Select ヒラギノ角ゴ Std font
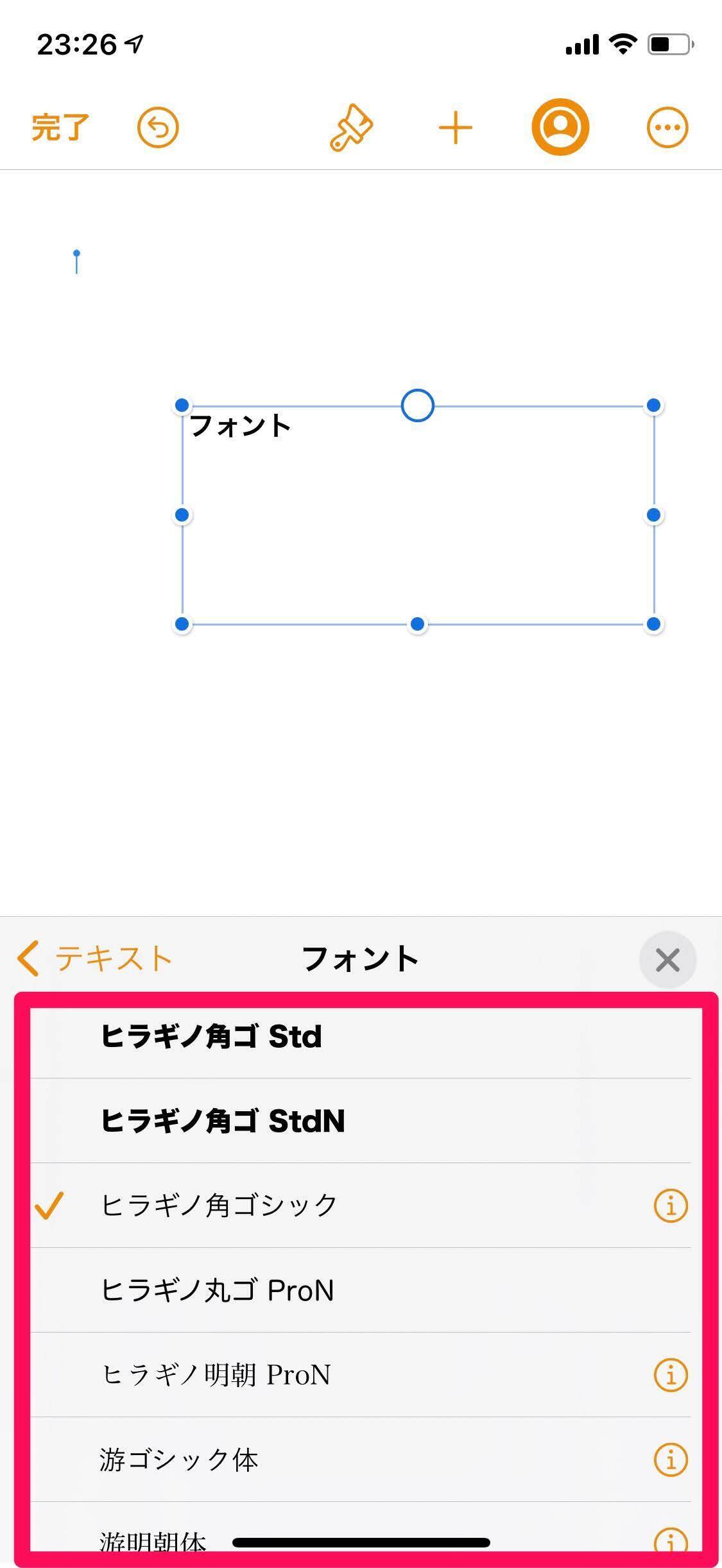722x1568 pixels. pos(212,1036)
